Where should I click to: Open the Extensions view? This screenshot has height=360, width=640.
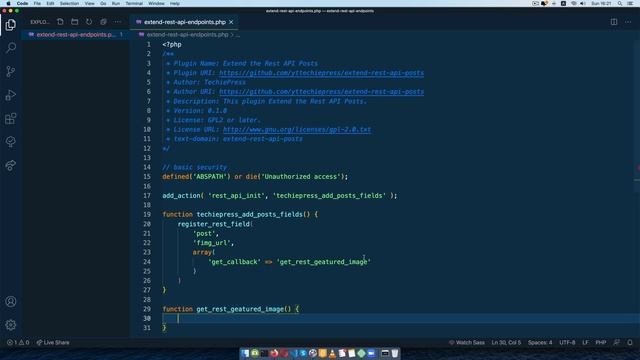coord(11,119)
